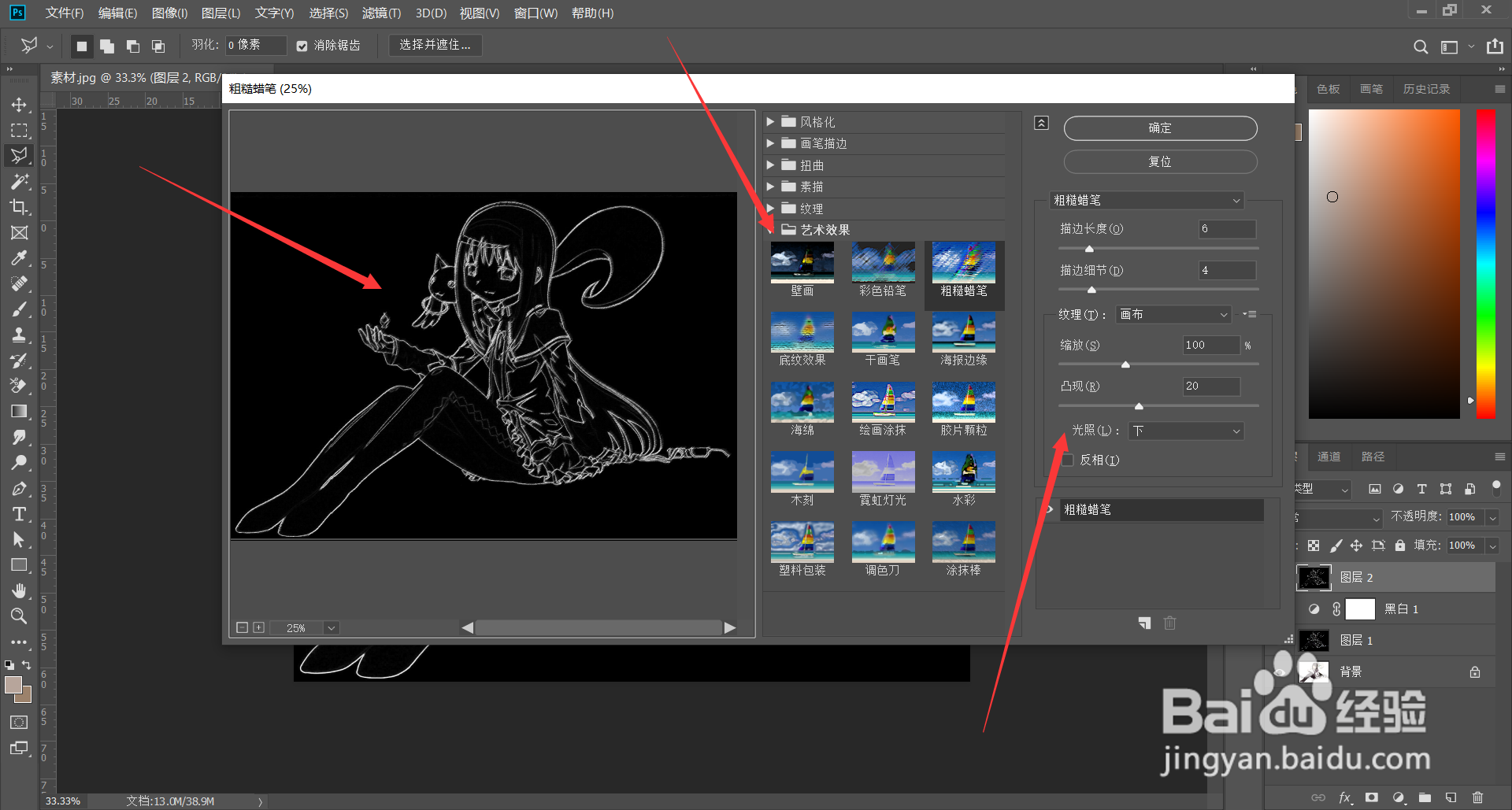Expand the 素描 filter folder
The height and width of the screenshot is (810, 1512).
770,187
